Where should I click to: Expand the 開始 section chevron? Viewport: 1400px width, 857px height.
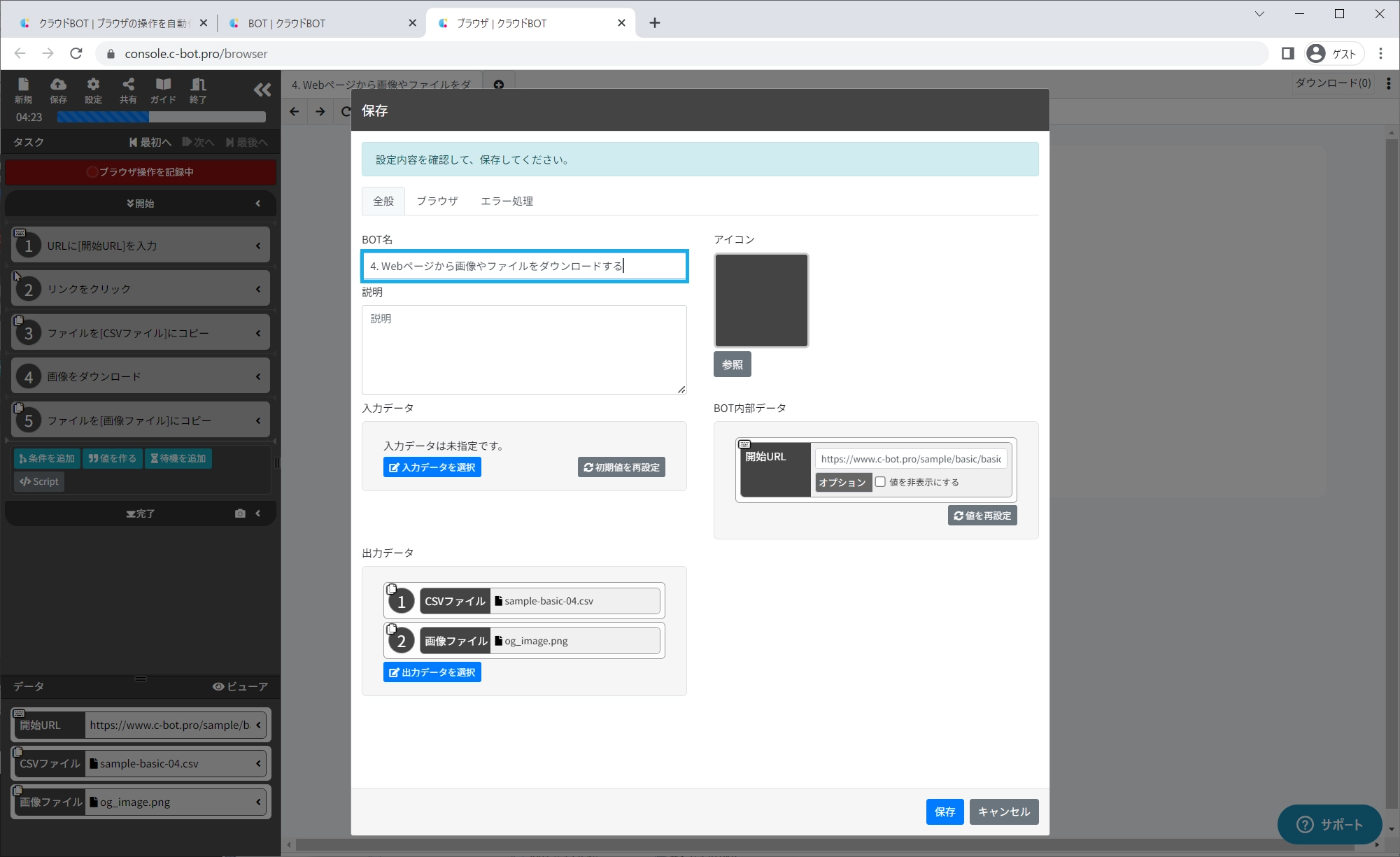(x=258, y=204)
